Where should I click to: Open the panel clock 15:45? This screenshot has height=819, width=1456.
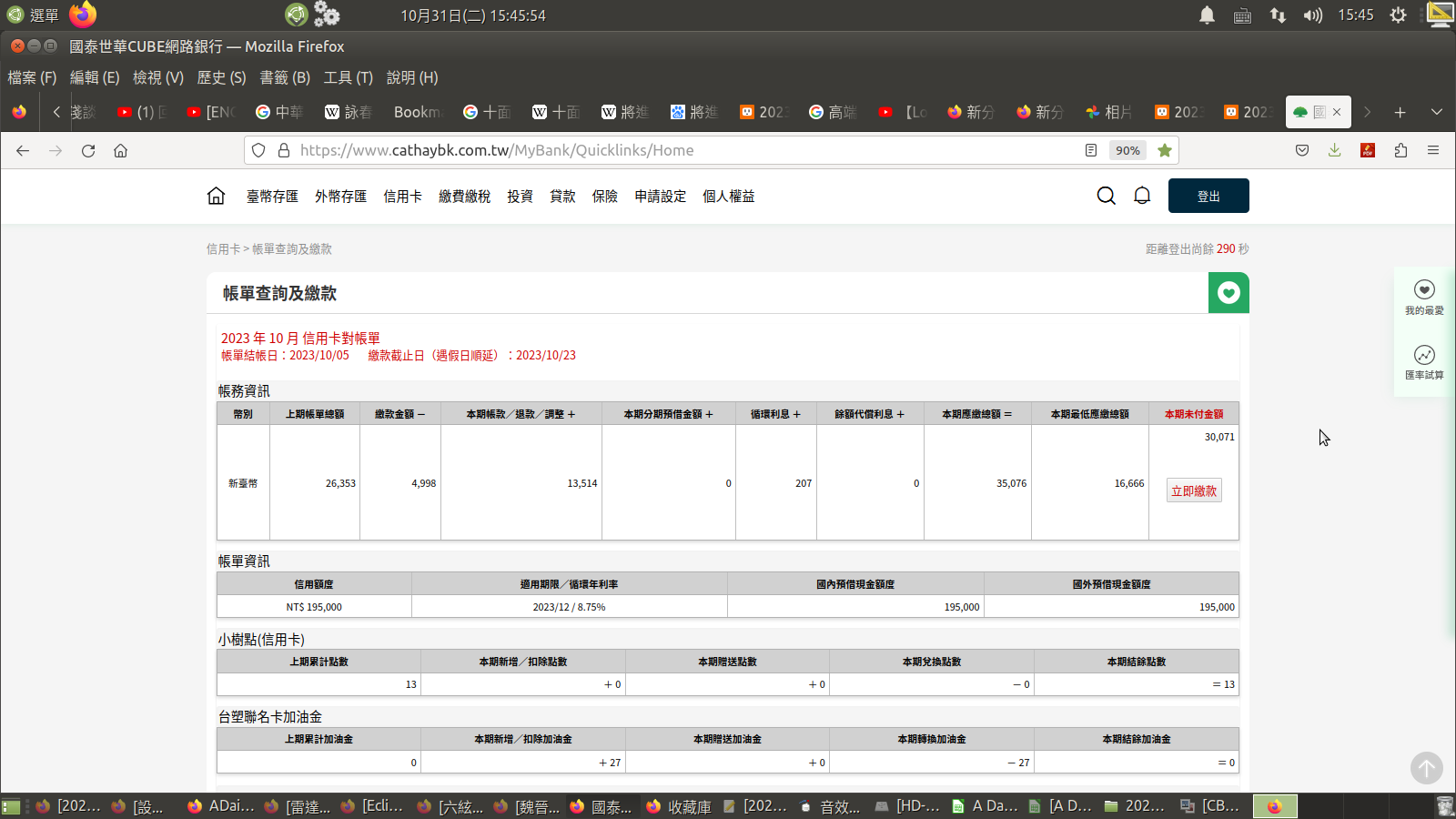[x=1356, y=15]
